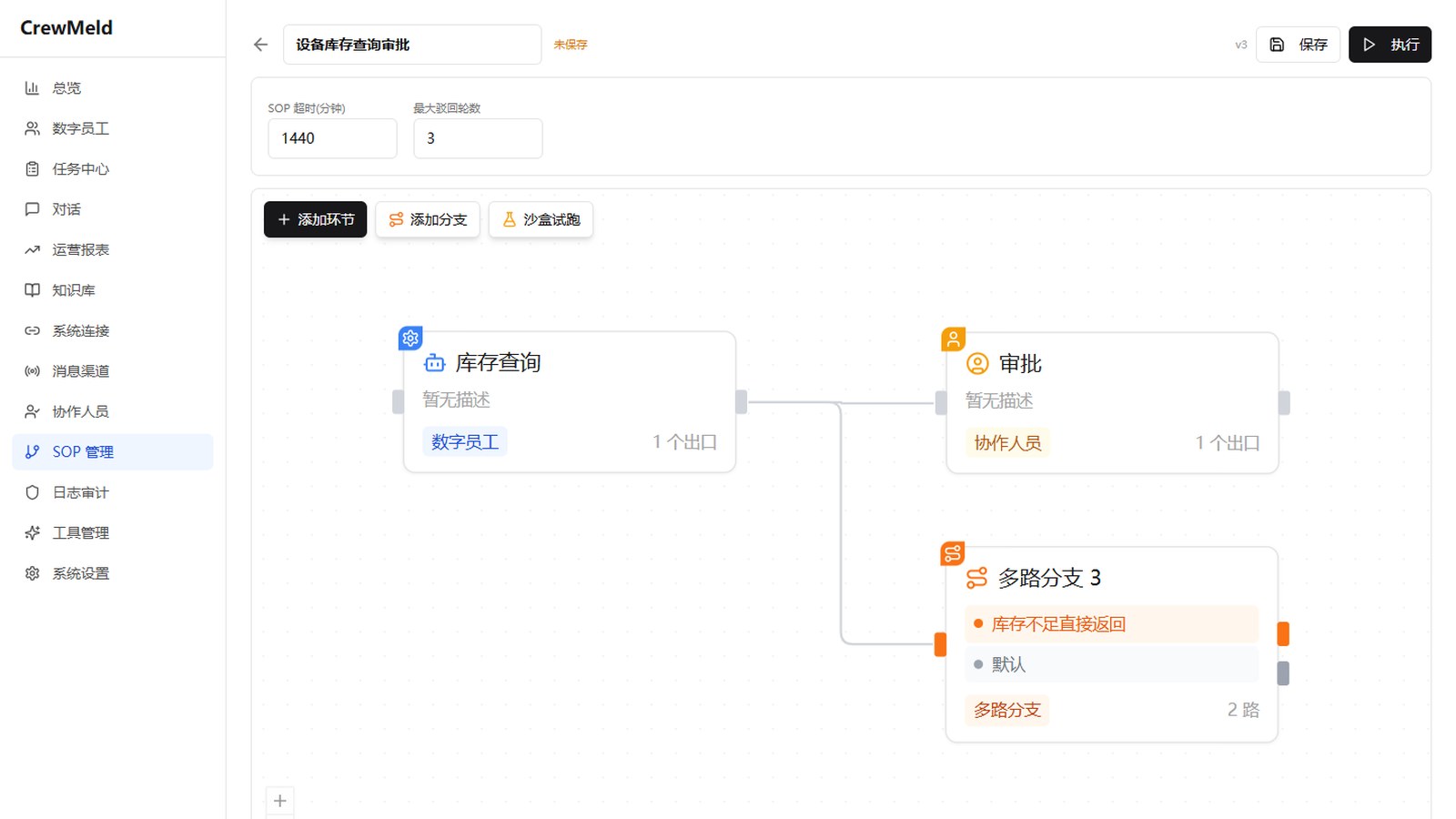Edit the SOP name field 设备库存查询审批
The width and height of the screenshot is (1456, 819).
click(x=412, y=45)
